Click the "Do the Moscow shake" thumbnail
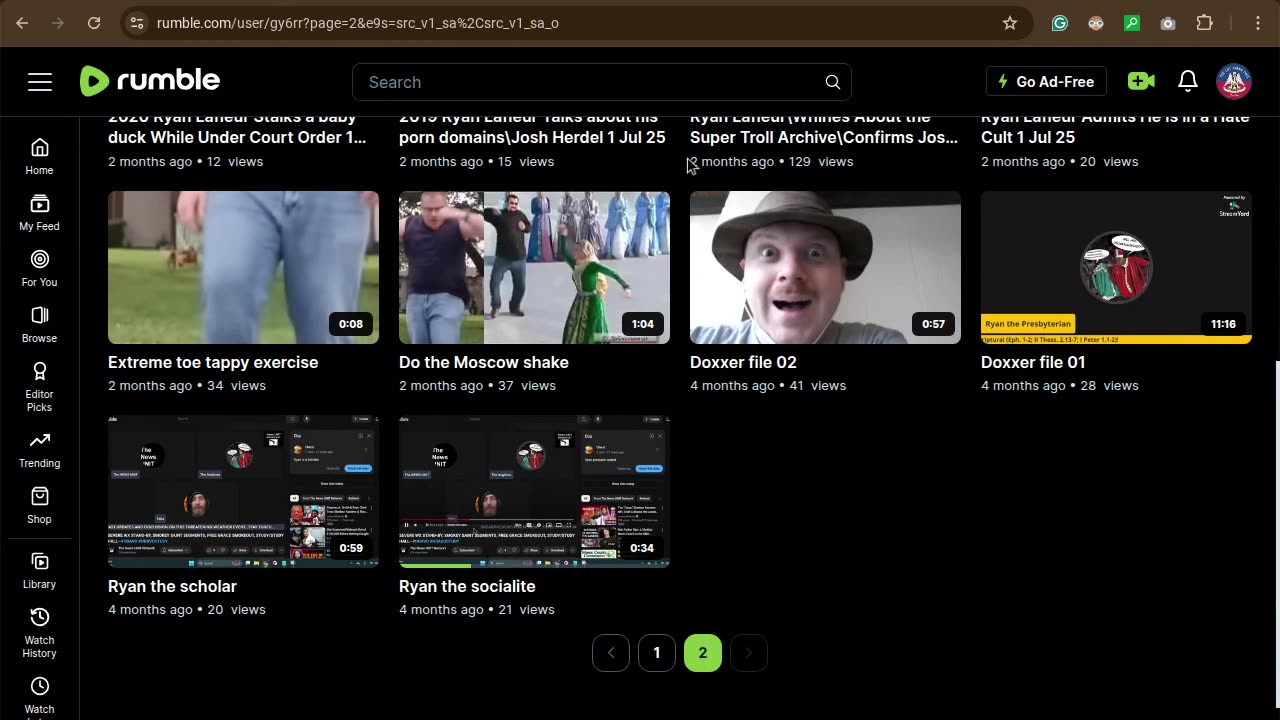 pos(534,268)
